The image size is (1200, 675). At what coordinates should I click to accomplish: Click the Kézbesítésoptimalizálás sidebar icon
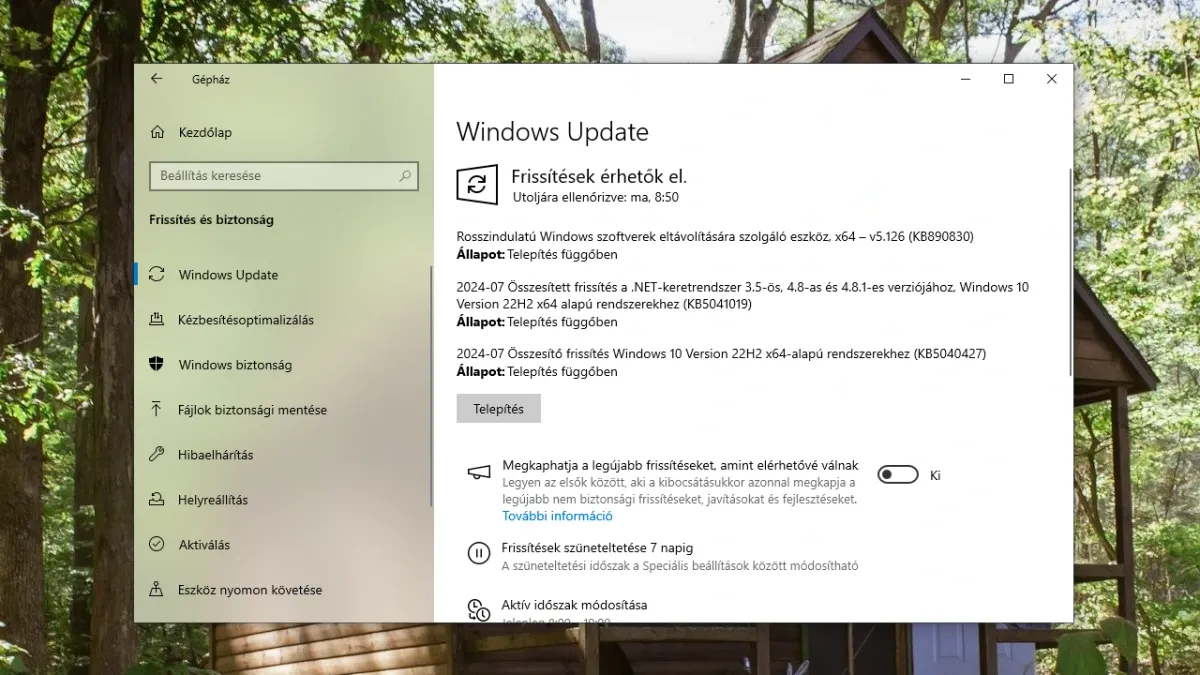tap(156, 320)
